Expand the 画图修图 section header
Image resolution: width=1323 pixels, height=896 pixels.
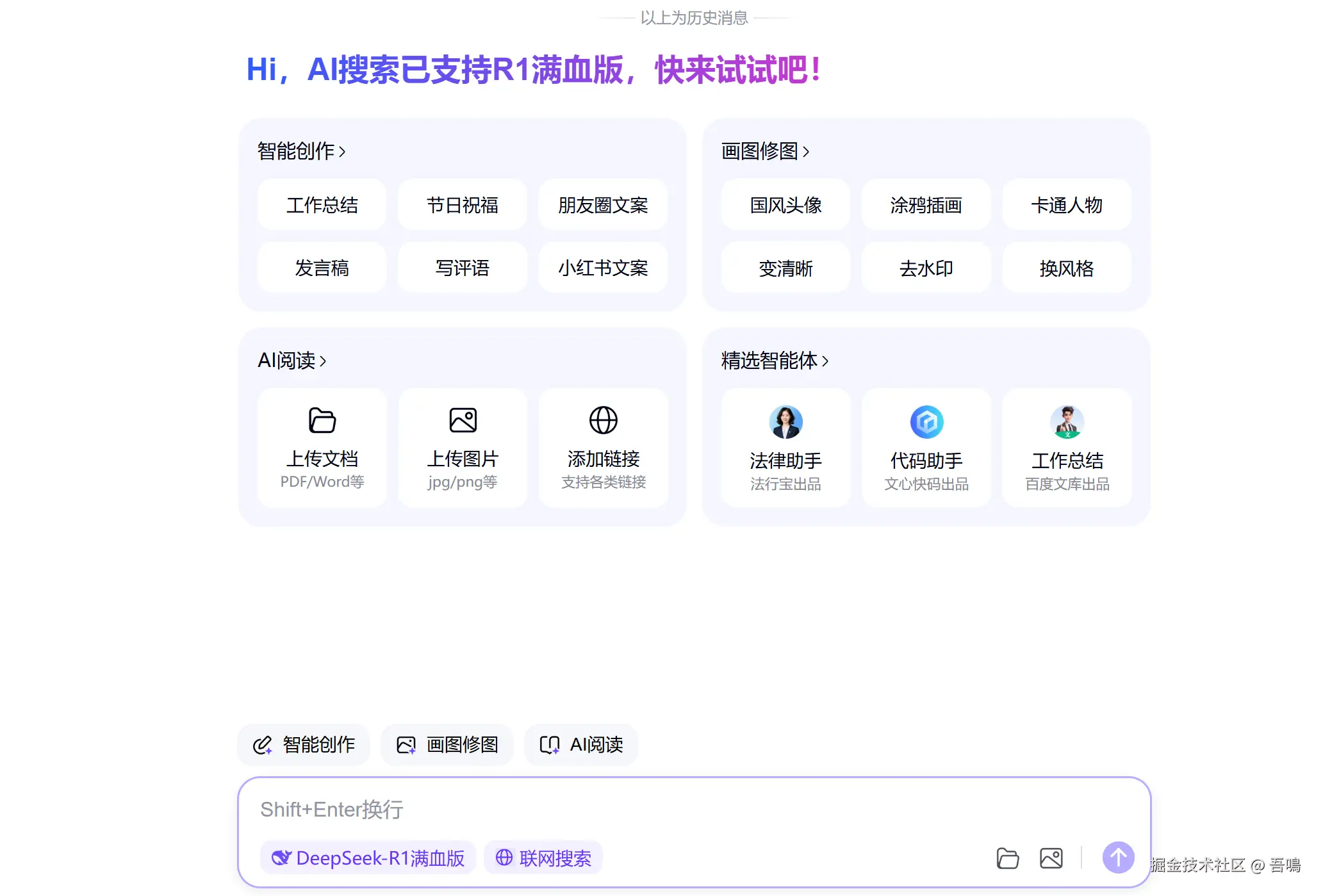click(x=765, y=151)
